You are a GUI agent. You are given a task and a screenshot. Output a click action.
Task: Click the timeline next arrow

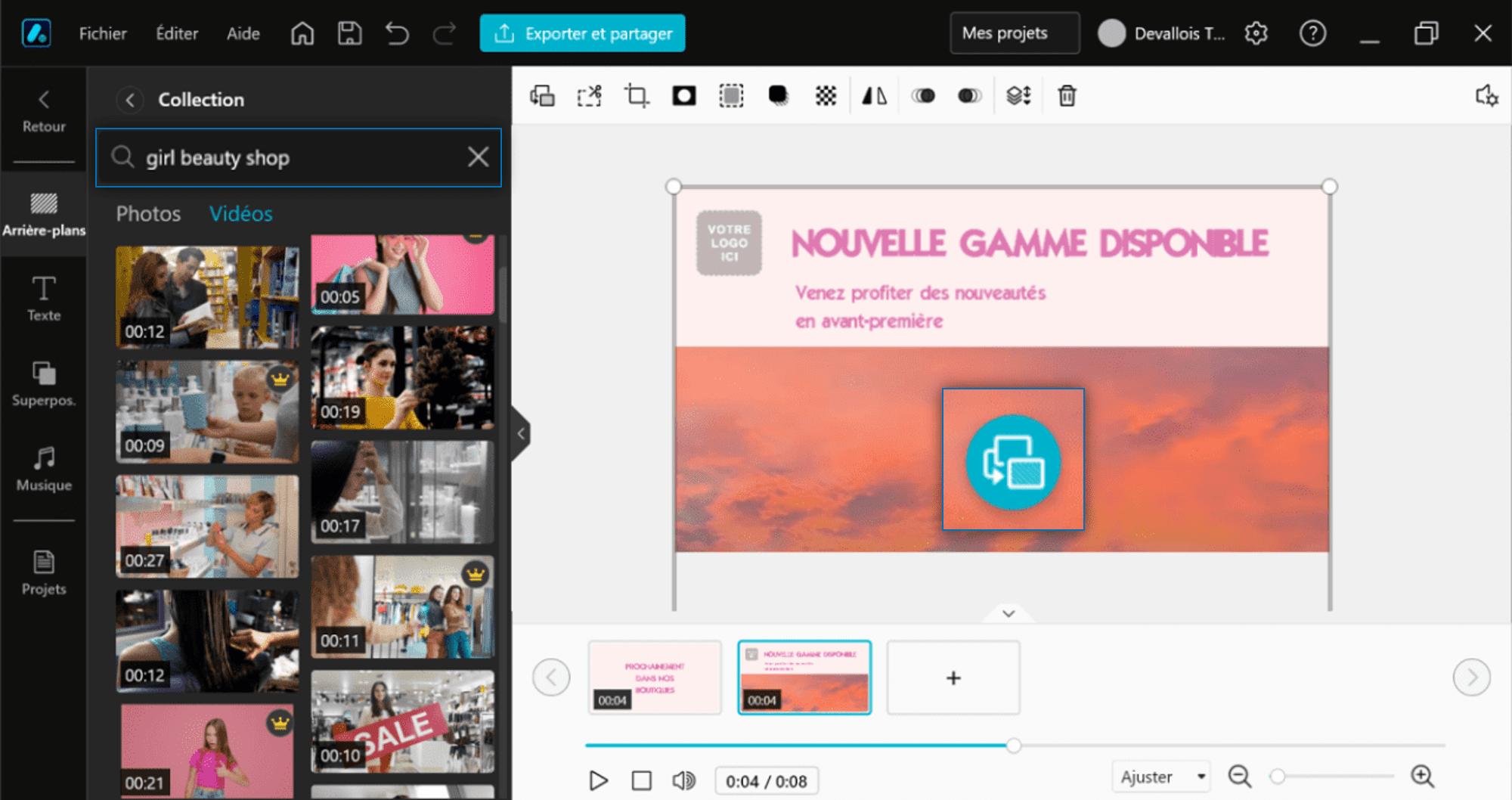[x=1471, y=677]
